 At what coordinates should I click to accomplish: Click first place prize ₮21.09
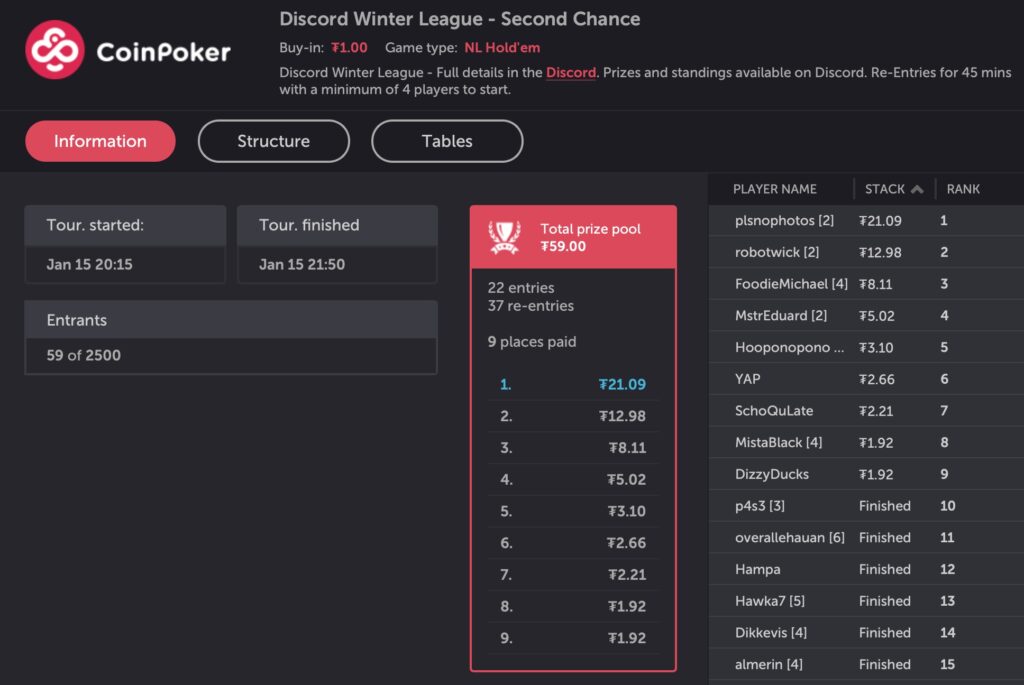626,383
